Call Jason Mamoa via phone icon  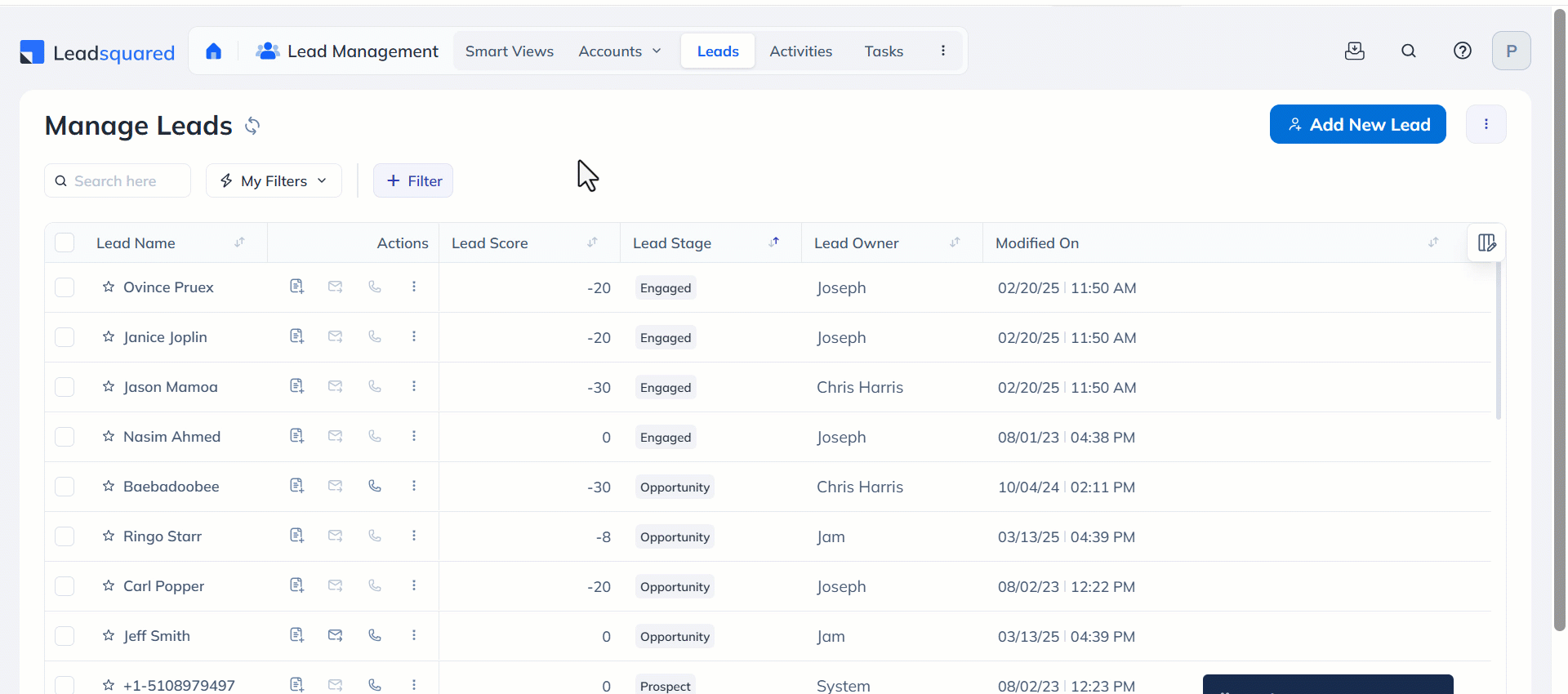tap(375, 386)
